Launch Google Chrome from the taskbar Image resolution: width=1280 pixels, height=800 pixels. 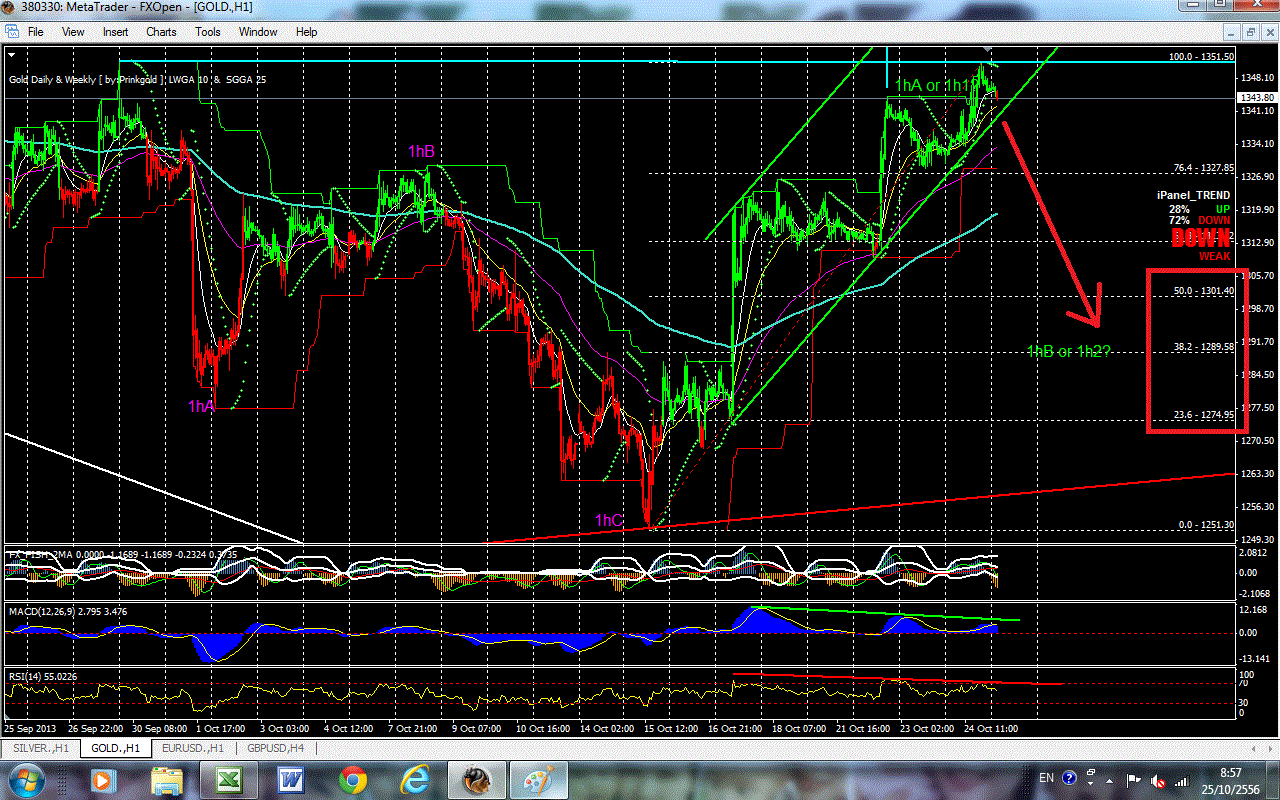pyautogui.click(x=353, y=778)
